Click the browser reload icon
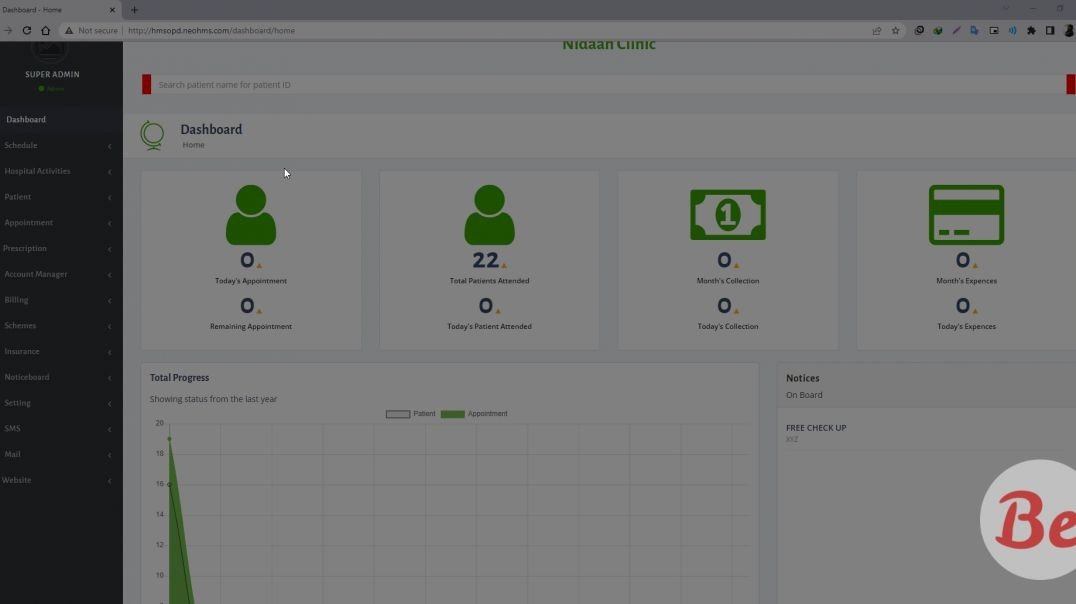 coord(27,30)
